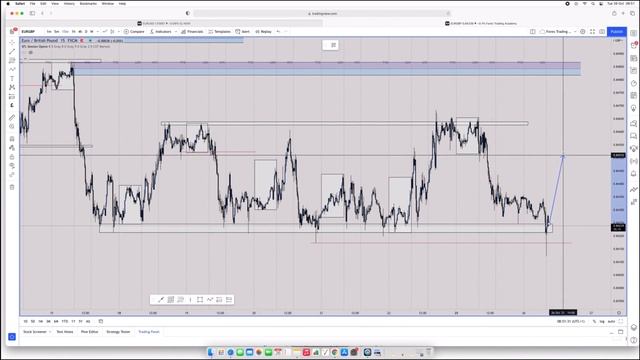The height and width of the screenshot is (360, 640).
Task: Open indicator Templates
Action: click(220, 31)
